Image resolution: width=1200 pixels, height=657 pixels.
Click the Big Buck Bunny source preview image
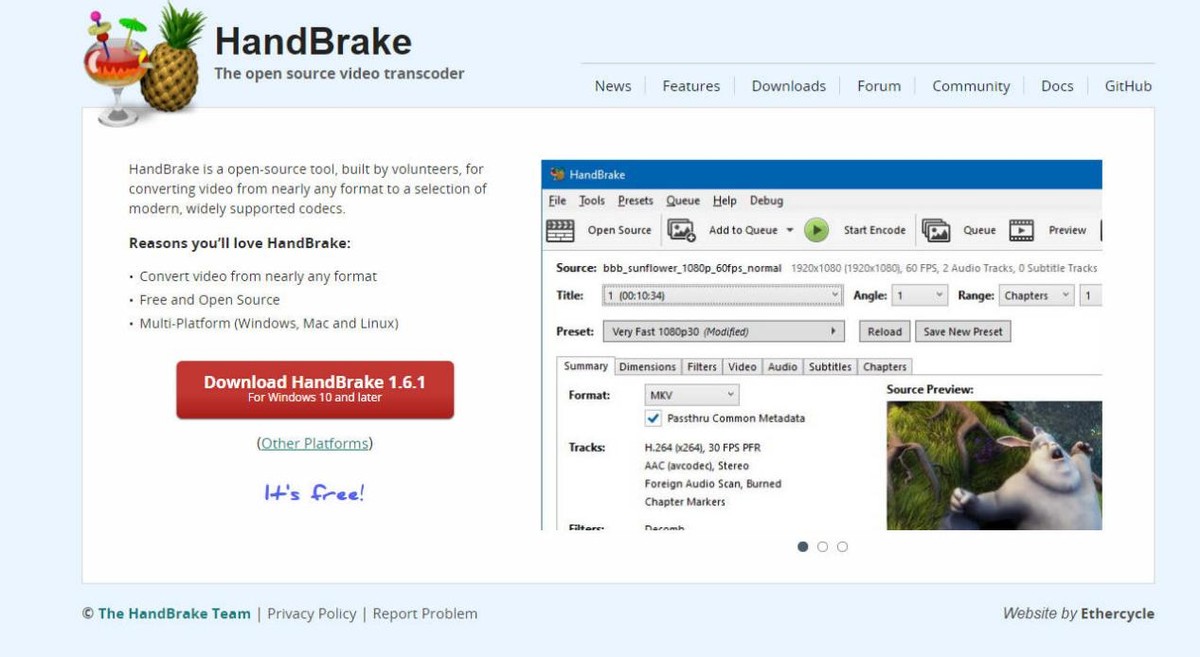[994, 465]
